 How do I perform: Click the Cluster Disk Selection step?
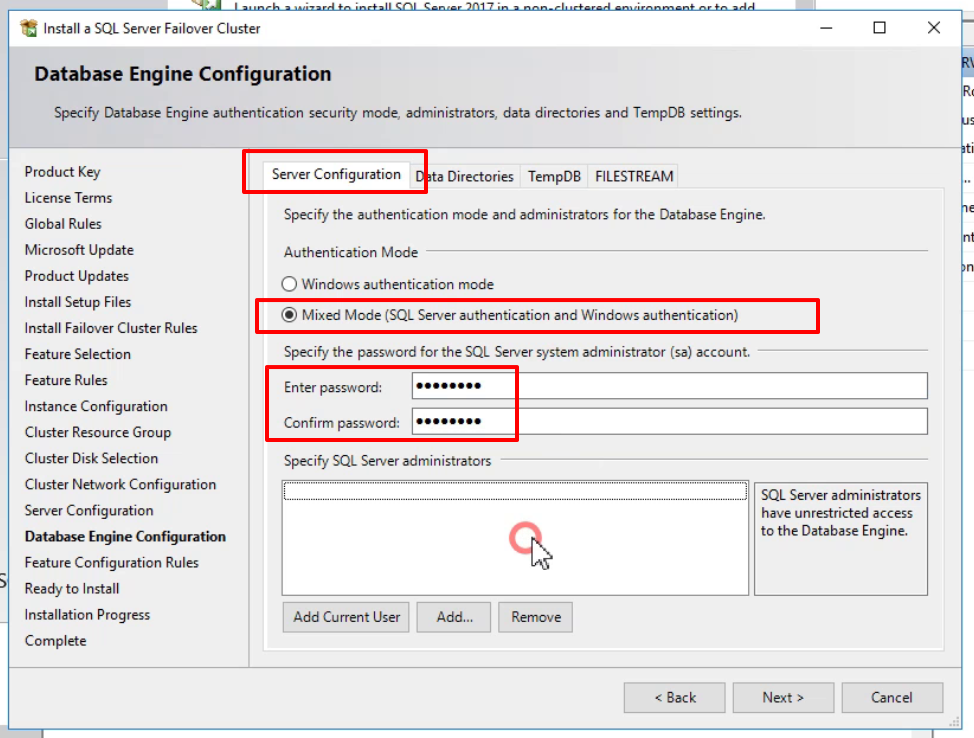click(91, 458)
